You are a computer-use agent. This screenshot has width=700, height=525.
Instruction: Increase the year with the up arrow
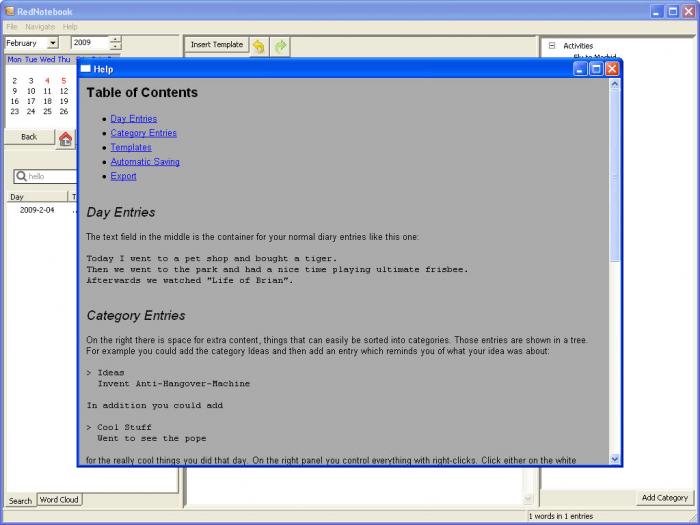coord(116,40)
